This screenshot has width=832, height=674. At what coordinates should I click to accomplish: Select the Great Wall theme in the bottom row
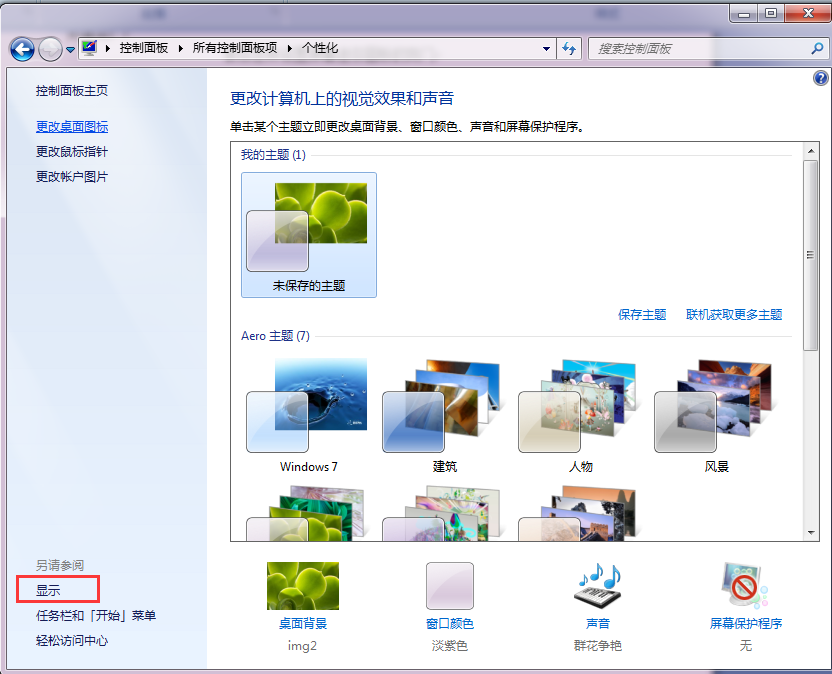[x=580, y=513]
